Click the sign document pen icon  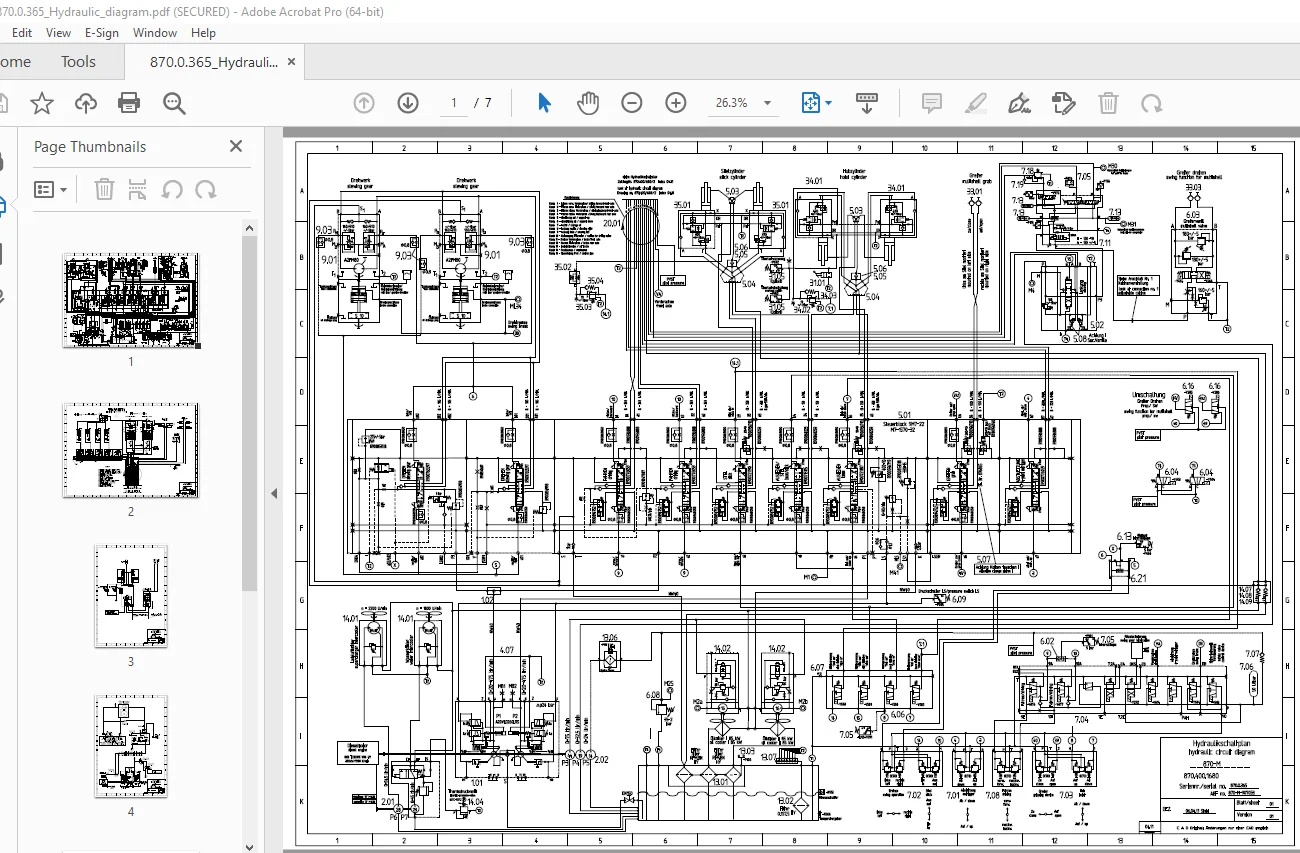[x=1019, y=102]
